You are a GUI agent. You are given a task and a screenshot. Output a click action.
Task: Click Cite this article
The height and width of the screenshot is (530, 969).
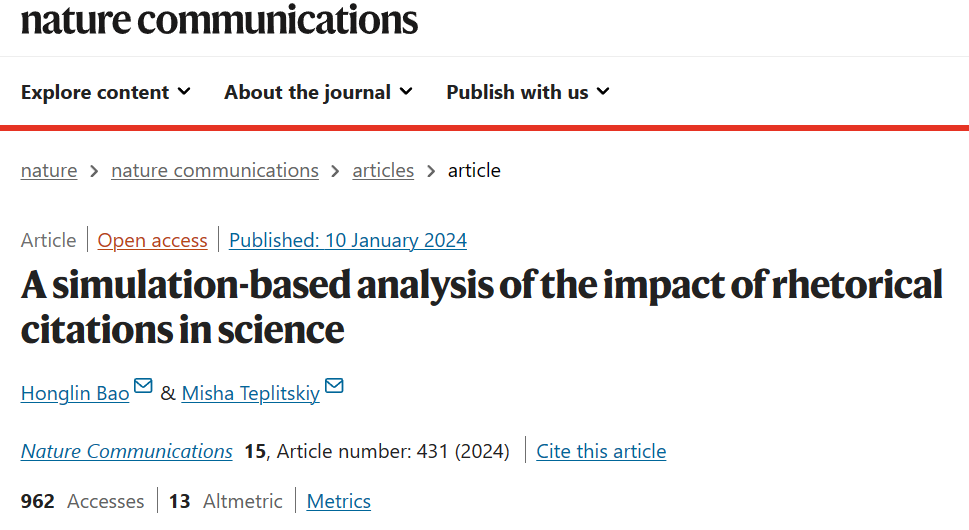pyautogui.click(x=601, y=451)
